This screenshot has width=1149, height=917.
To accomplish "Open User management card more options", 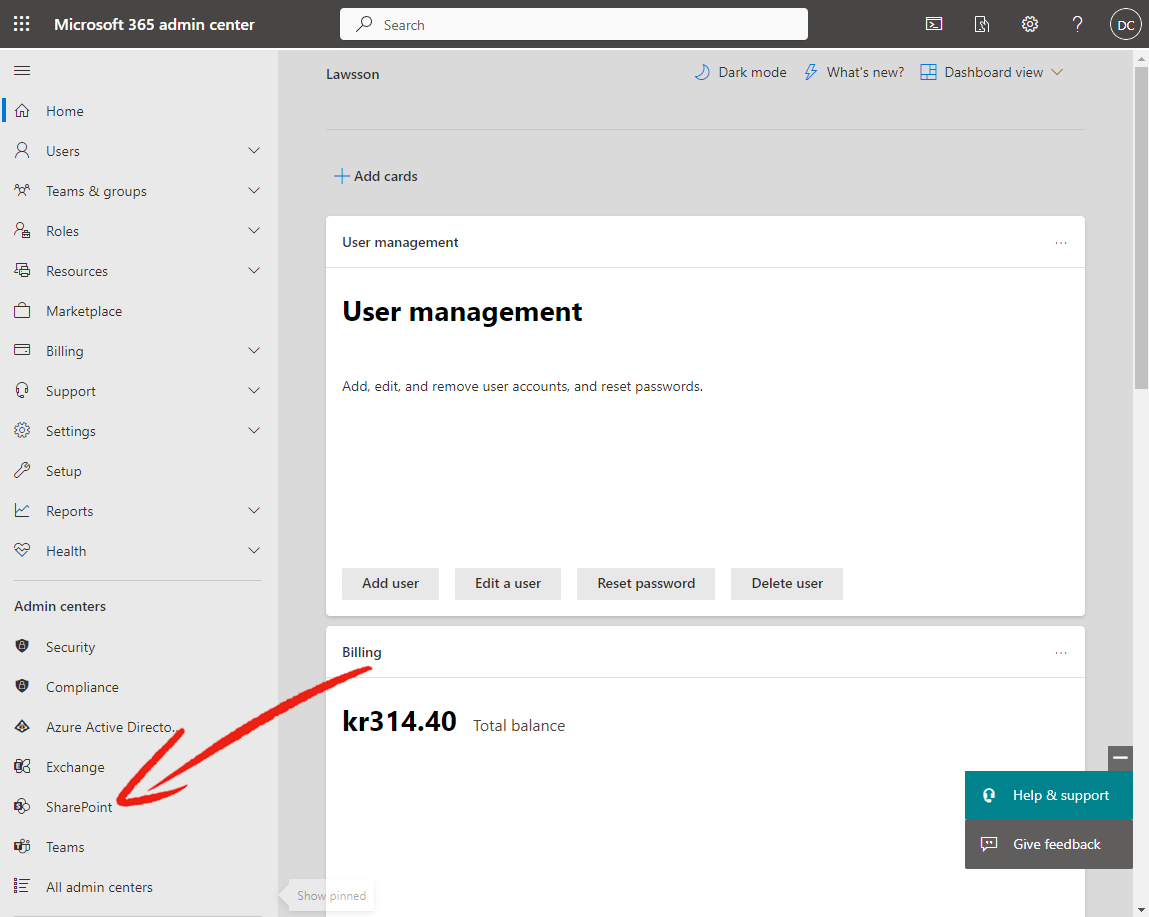I will (1060, 243).
